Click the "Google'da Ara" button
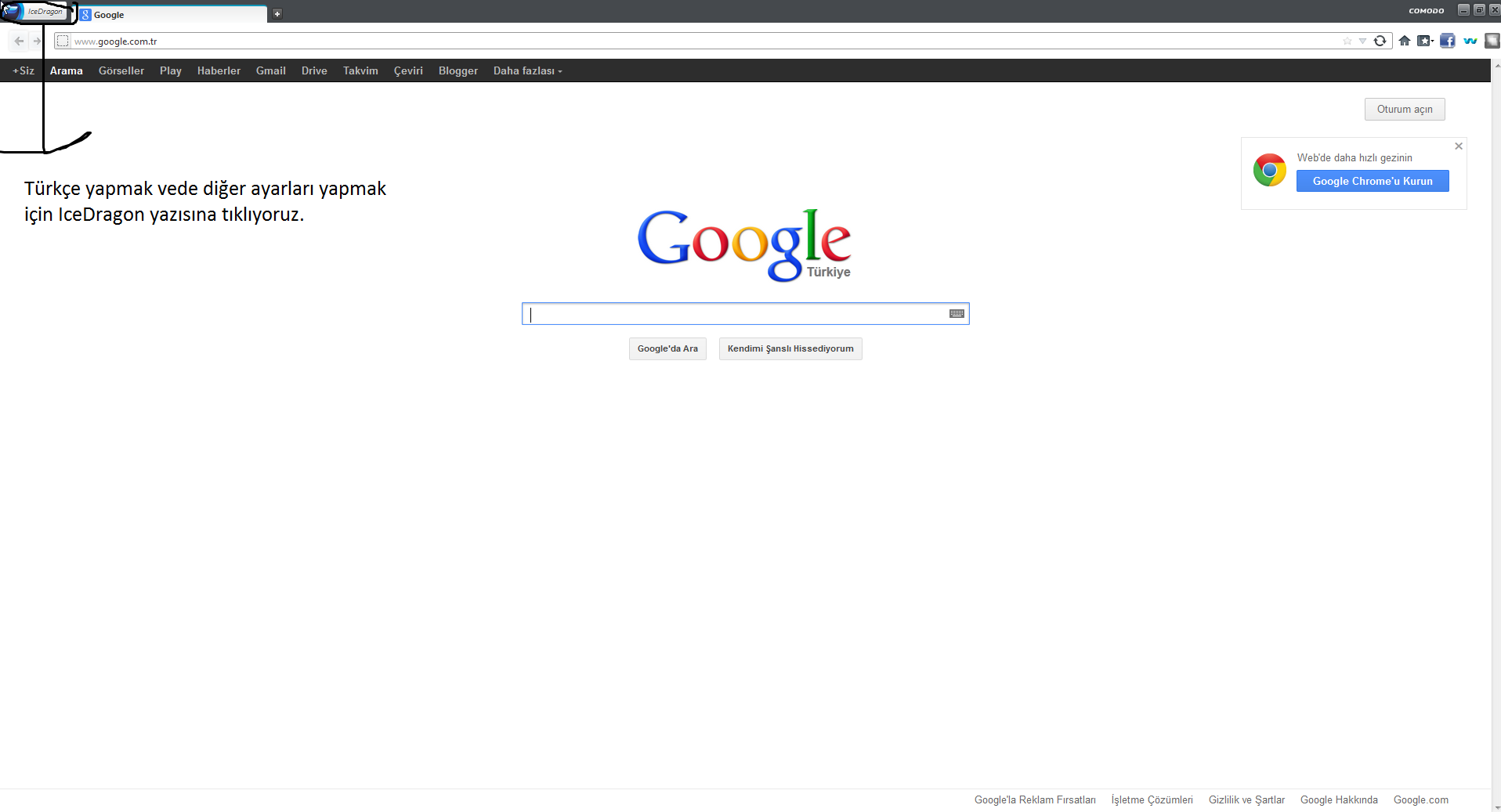 (x=667, y=349)
